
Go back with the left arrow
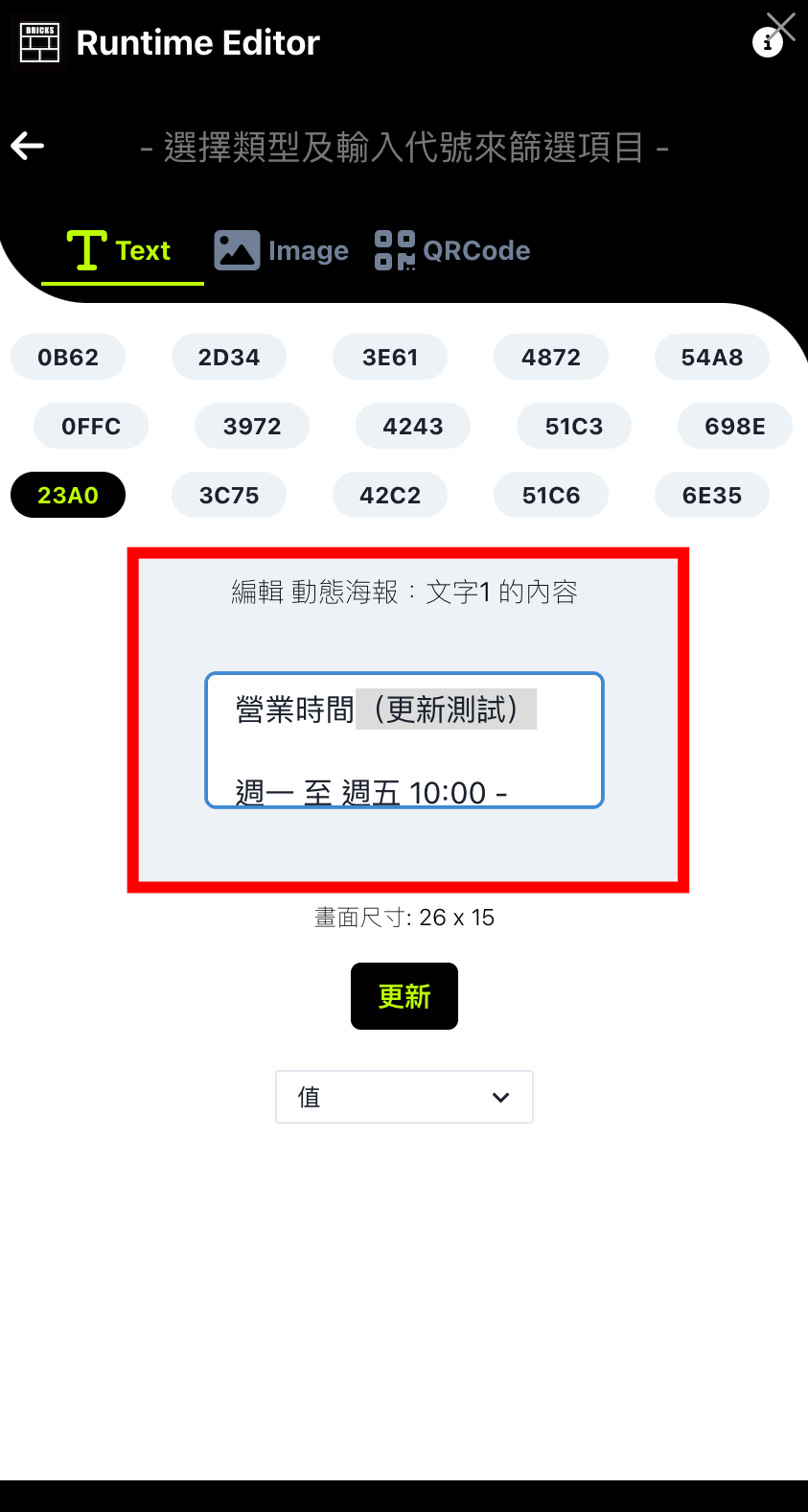(28, 146)
